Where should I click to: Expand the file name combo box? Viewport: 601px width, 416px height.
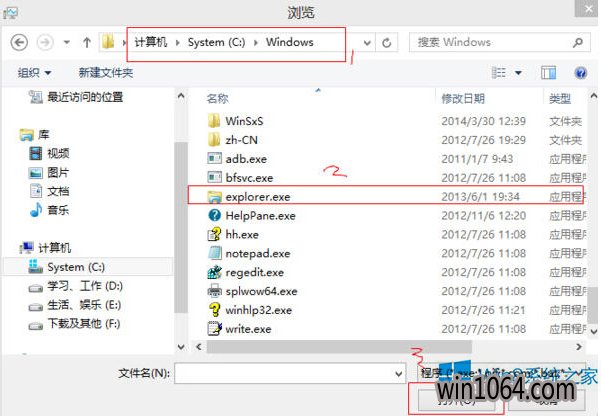point(399,373)
